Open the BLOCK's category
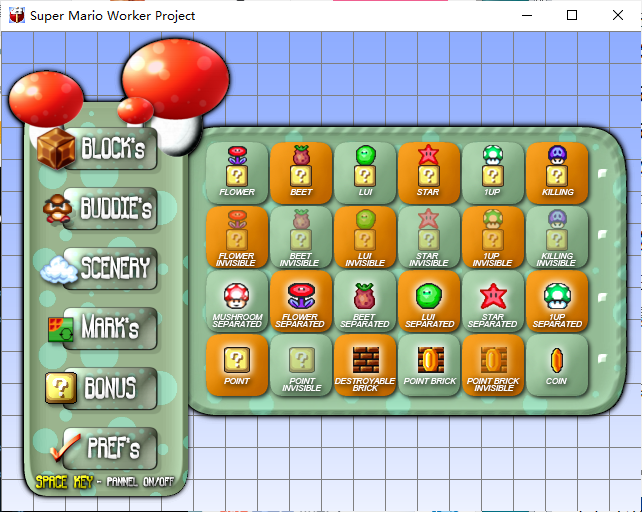642x512 pixels. point(97,149)
